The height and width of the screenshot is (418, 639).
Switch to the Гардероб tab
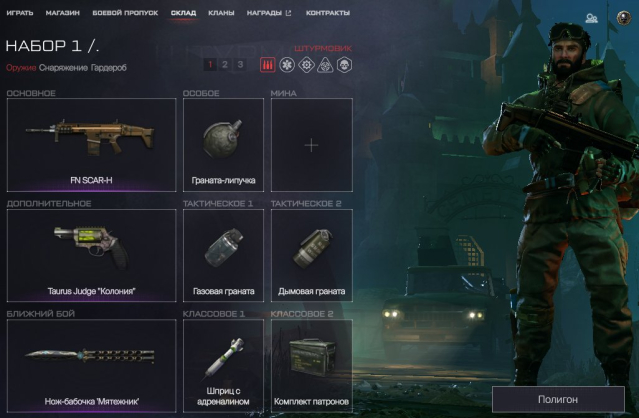pyautogui.click(x=109, y=68)
